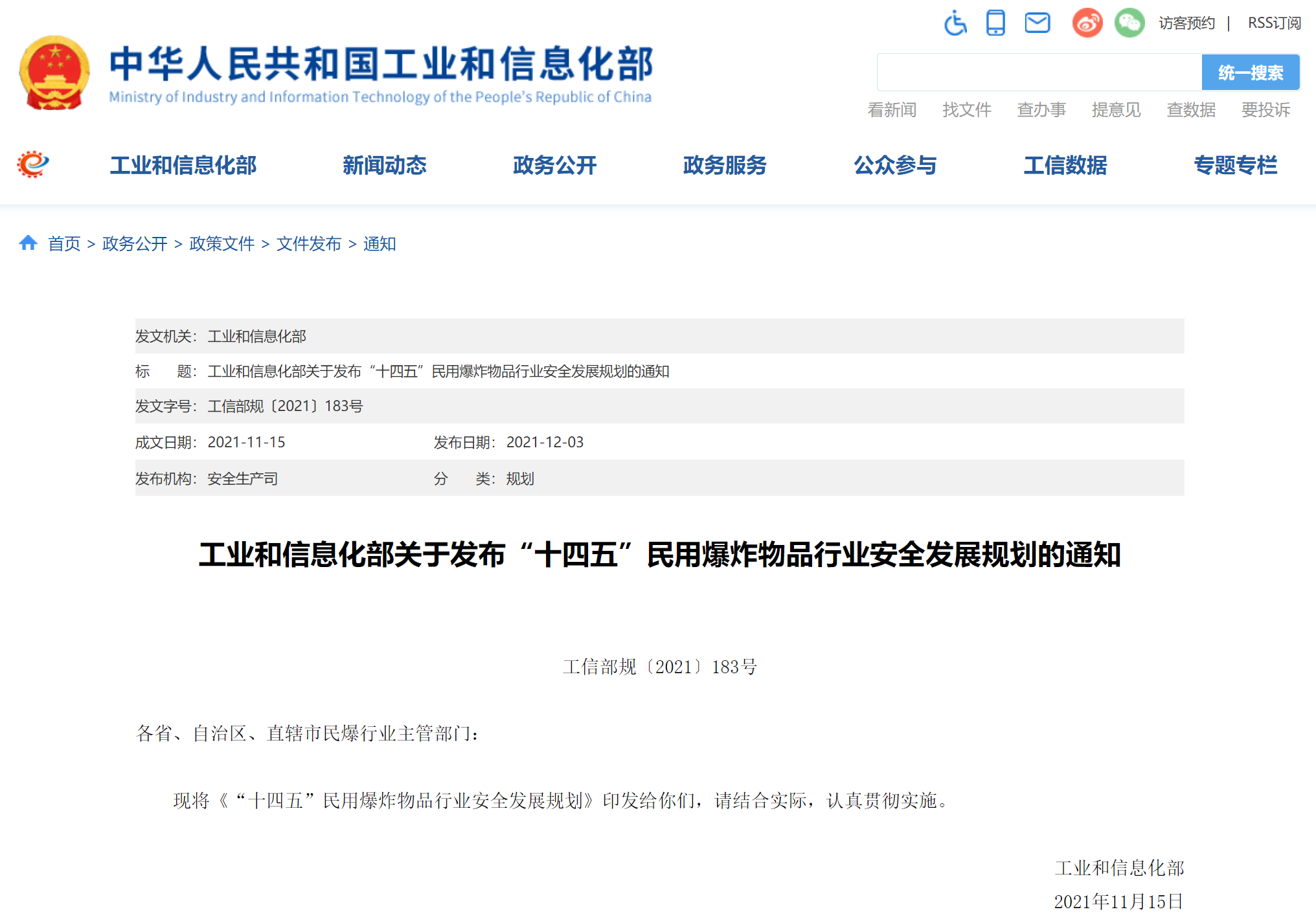Viewport: 1316px width, 914px height.
Task: Click the salutation line 各省、自治区、直辖市
Action: tap(308, 733)
